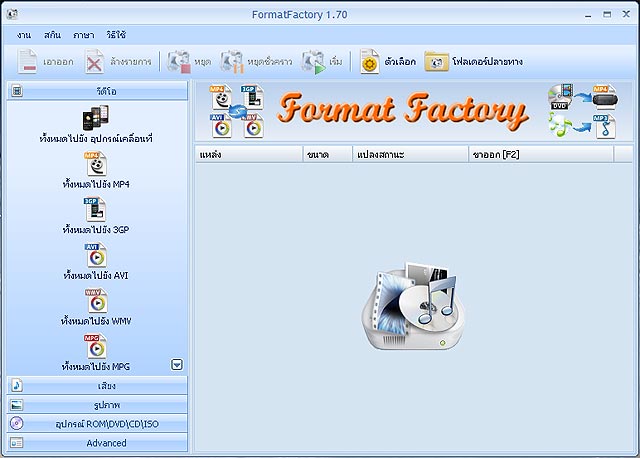Image resolution: width=640 pixels, height=458 pixels.
Task: Click ทั้งหมดไปยัง MPG label
Action: [x=96, y=367]
